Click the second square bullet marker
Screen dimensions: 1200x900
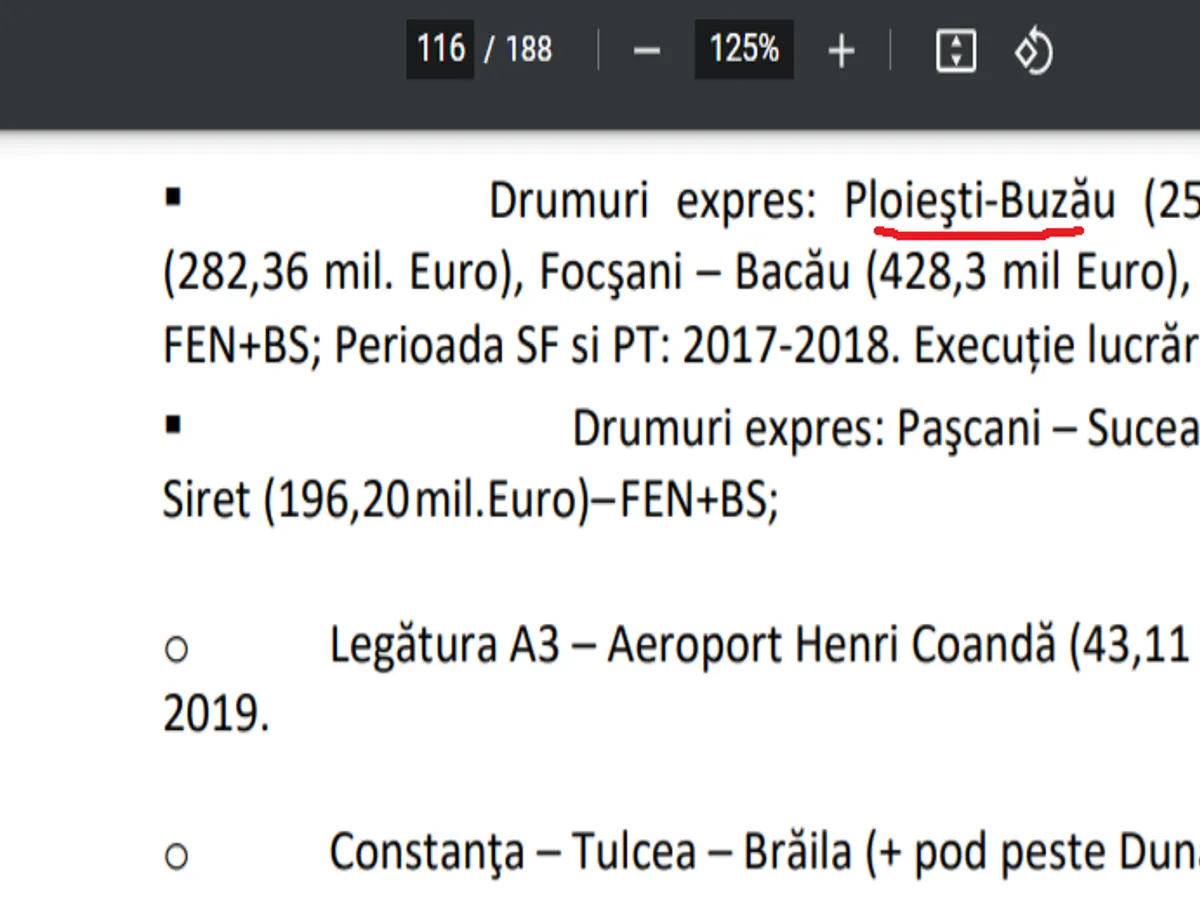(173, 424)
